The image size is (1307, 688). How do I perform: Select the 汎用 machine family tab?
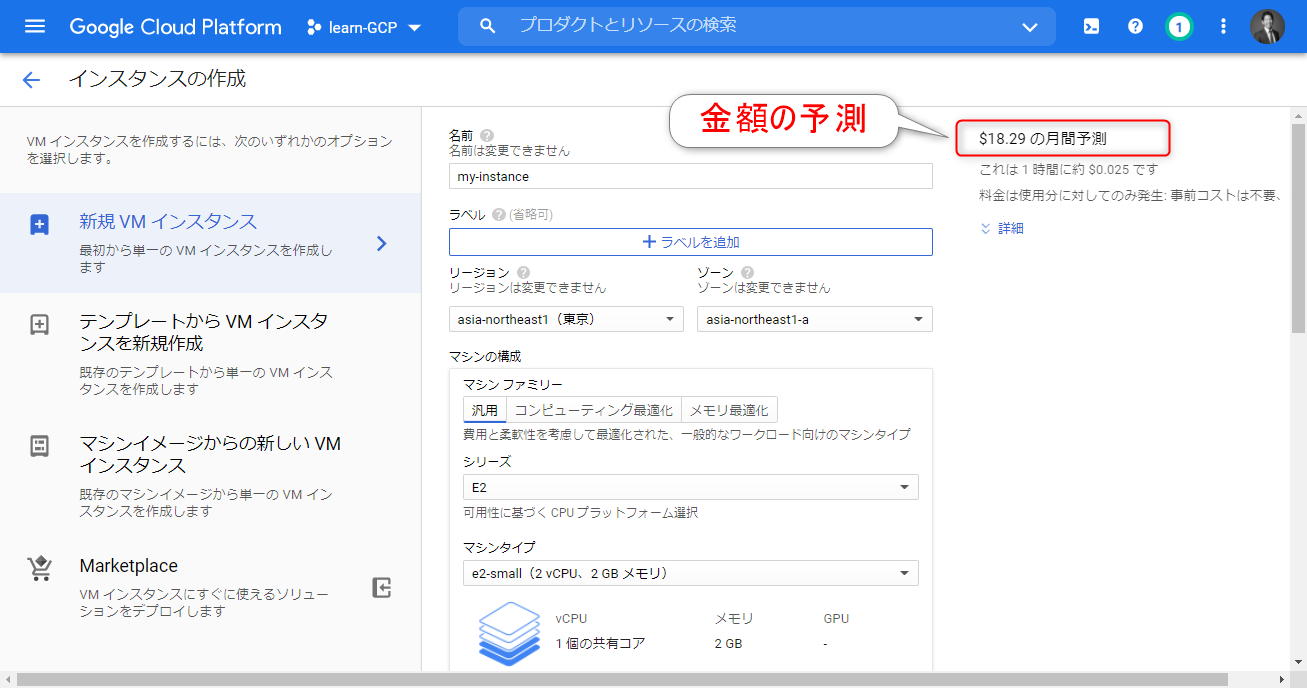485,410
